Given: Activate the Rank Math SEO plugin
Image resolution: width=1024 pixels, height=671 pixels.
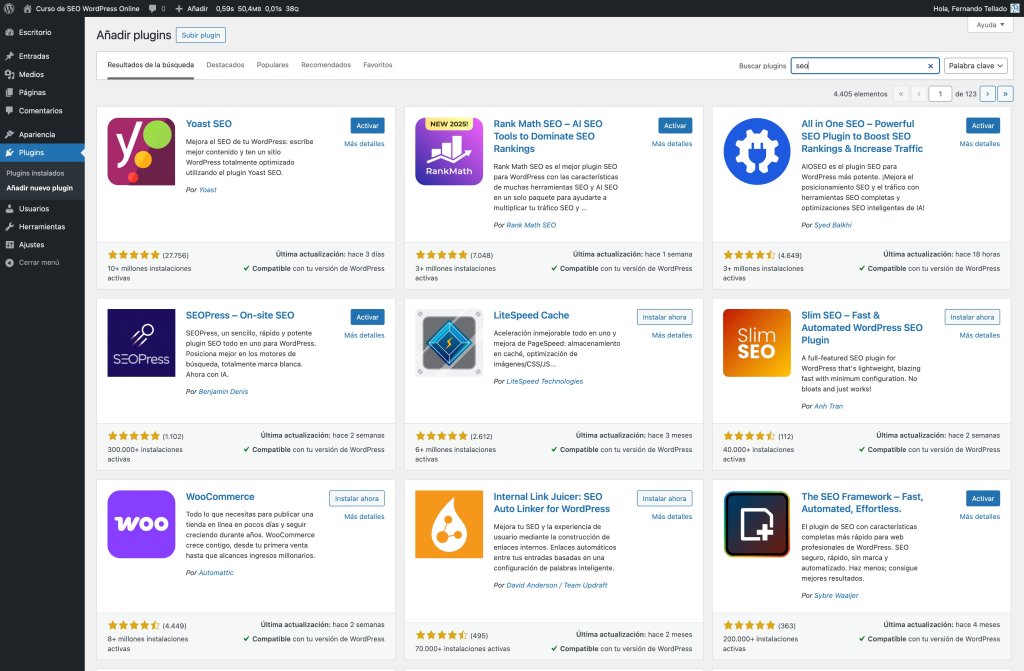Looking at the screenshot, I should click(x=675, y=125).
